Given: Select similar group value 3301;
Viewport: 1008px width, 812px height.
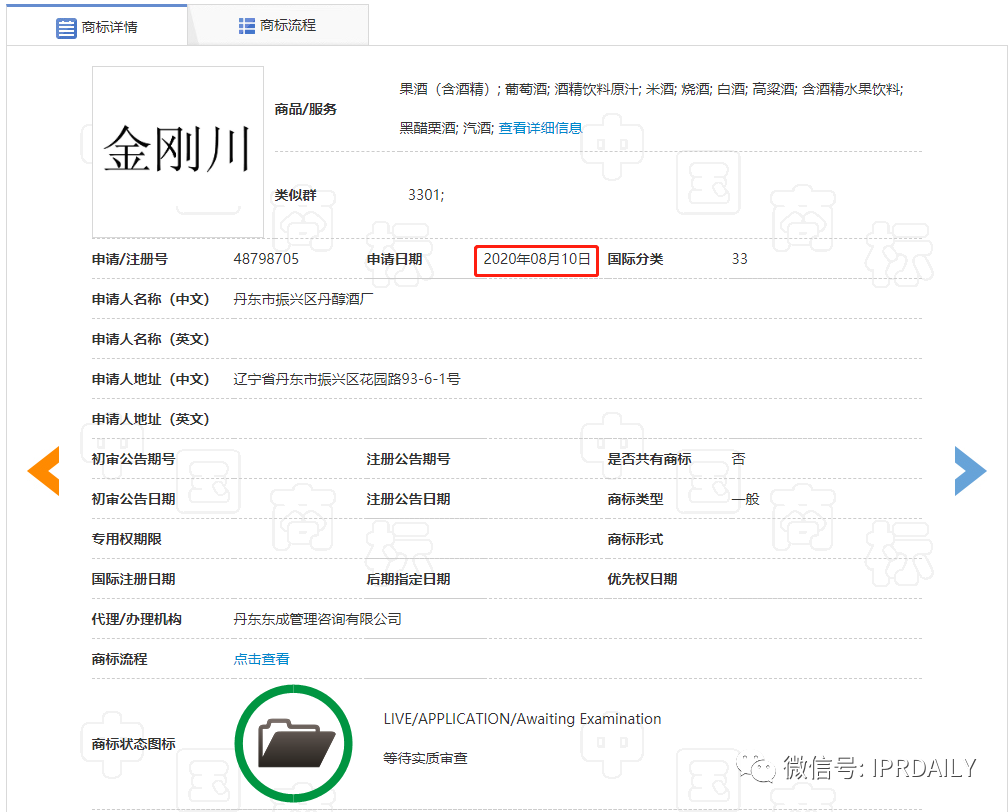Looking at the screenshot, I should [426, 195].
